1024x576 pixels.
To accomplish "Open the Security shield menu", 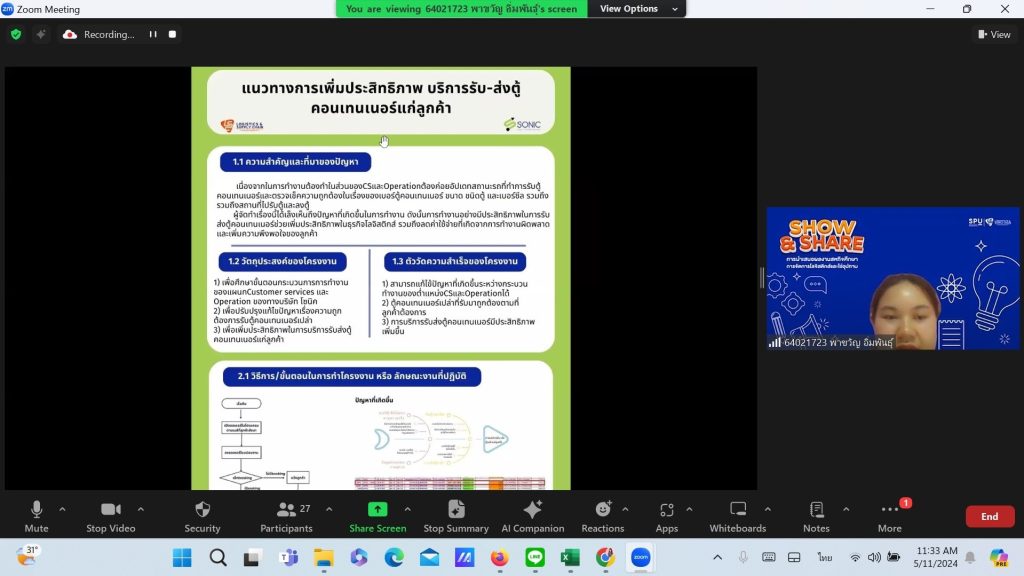I will [x=202, y=517].
